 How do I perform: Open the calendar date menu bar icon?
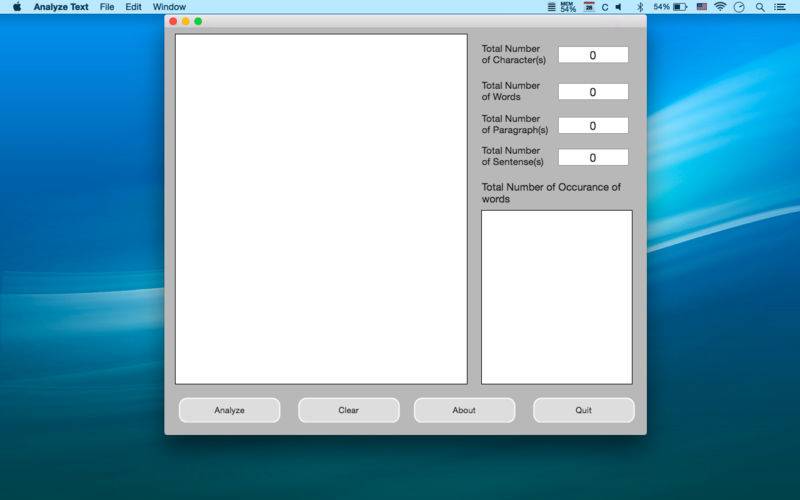tap(589, 7)
